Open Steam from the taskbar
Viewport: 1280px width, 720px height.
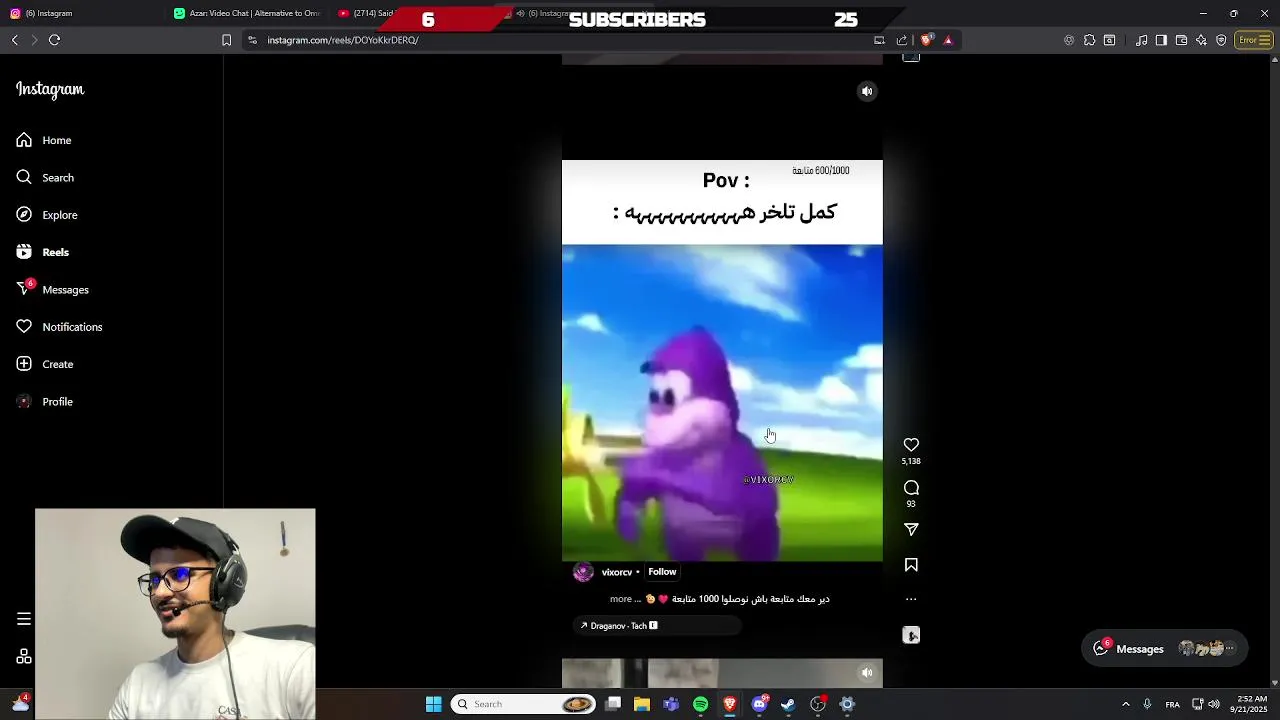point(788,704)
